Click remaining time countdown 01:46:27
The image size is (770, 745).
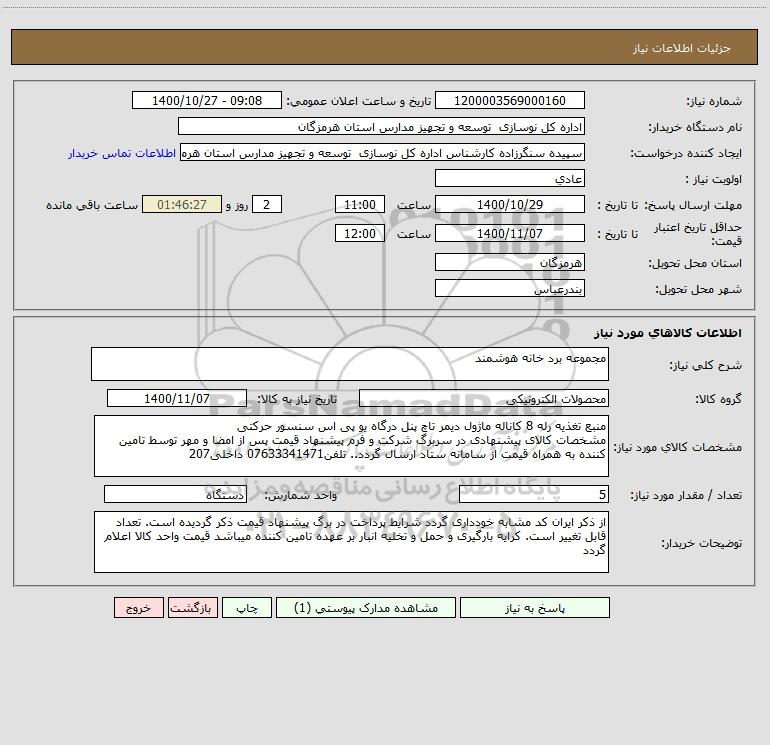tap(182, 205)
